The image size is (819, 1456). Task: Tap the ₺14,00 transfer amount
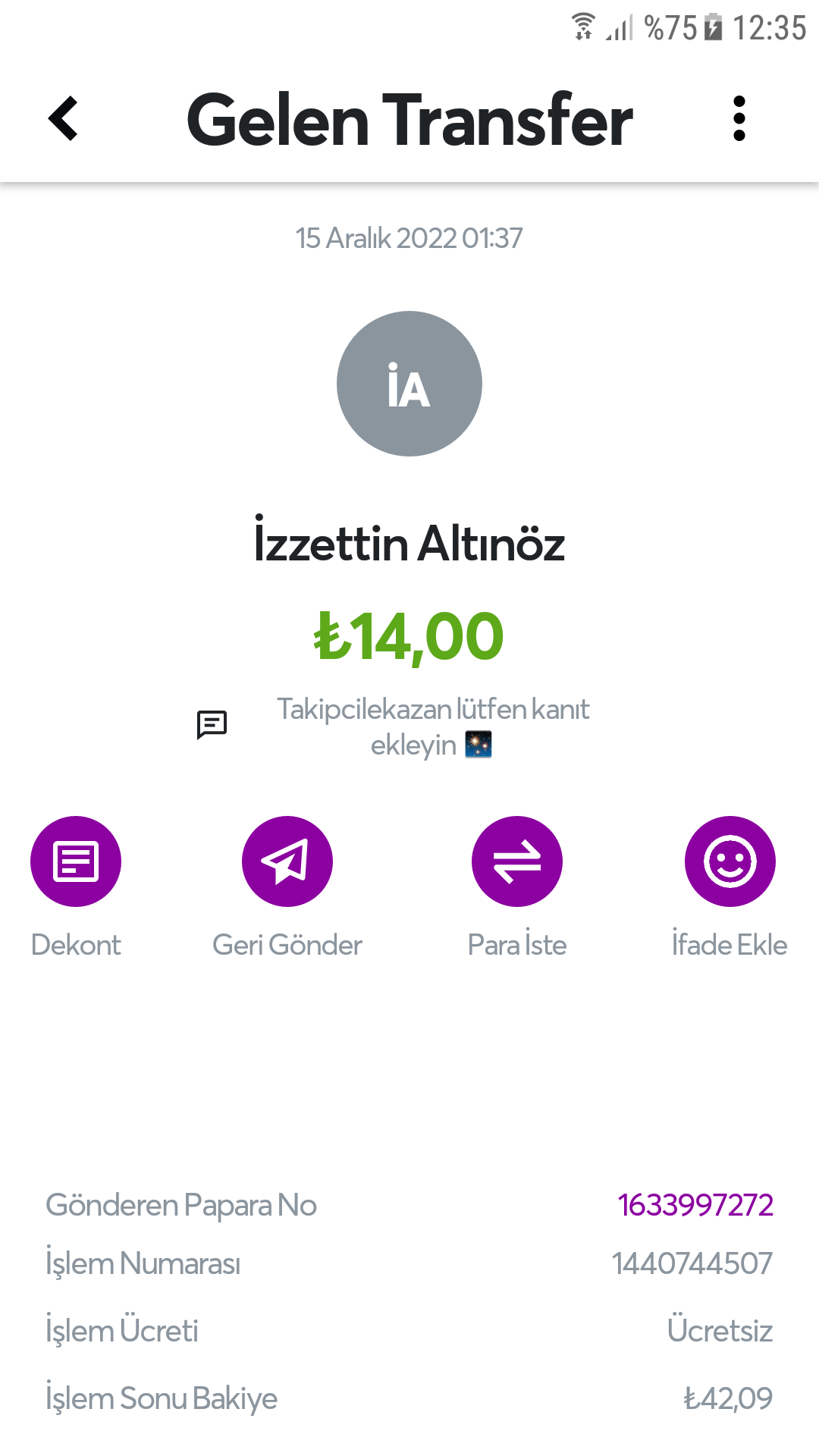pos(409,637)
